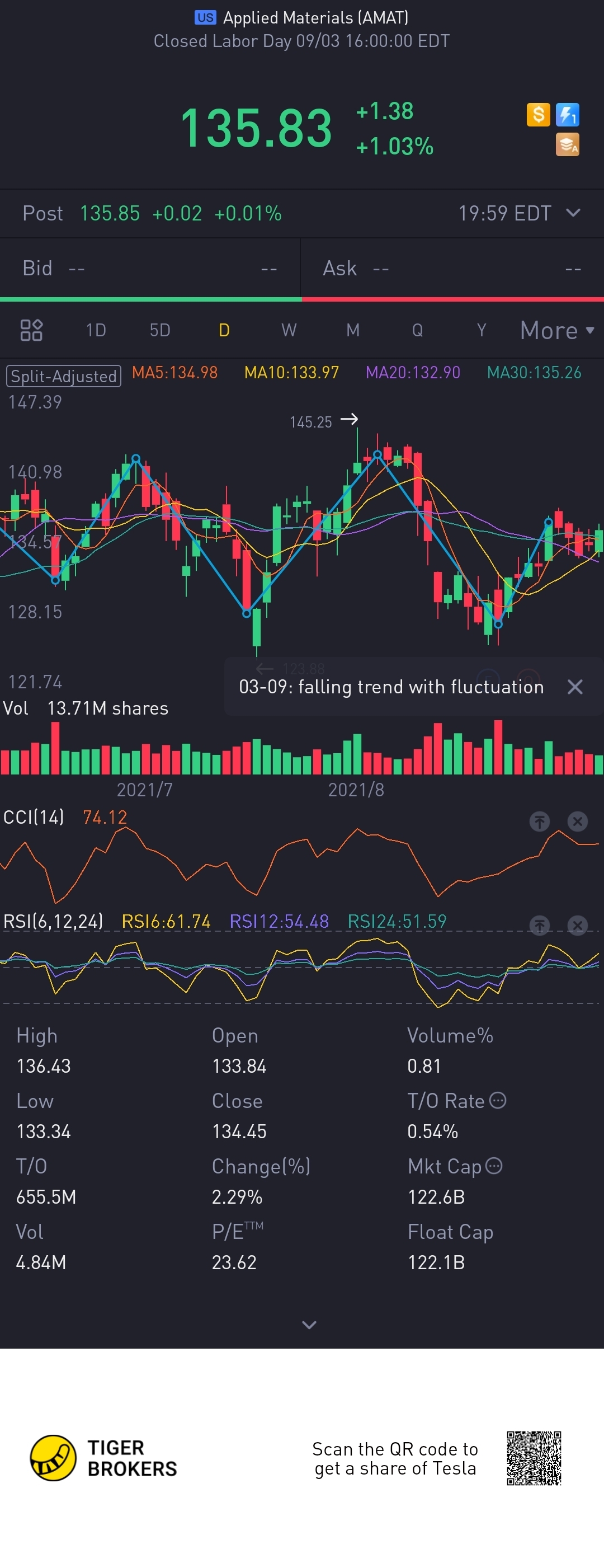The width and height of the screenshot is (604, 1568).
Task: Dismiss the falling trend tooltip
Action: pyautogui.click(x=575, y=687)
